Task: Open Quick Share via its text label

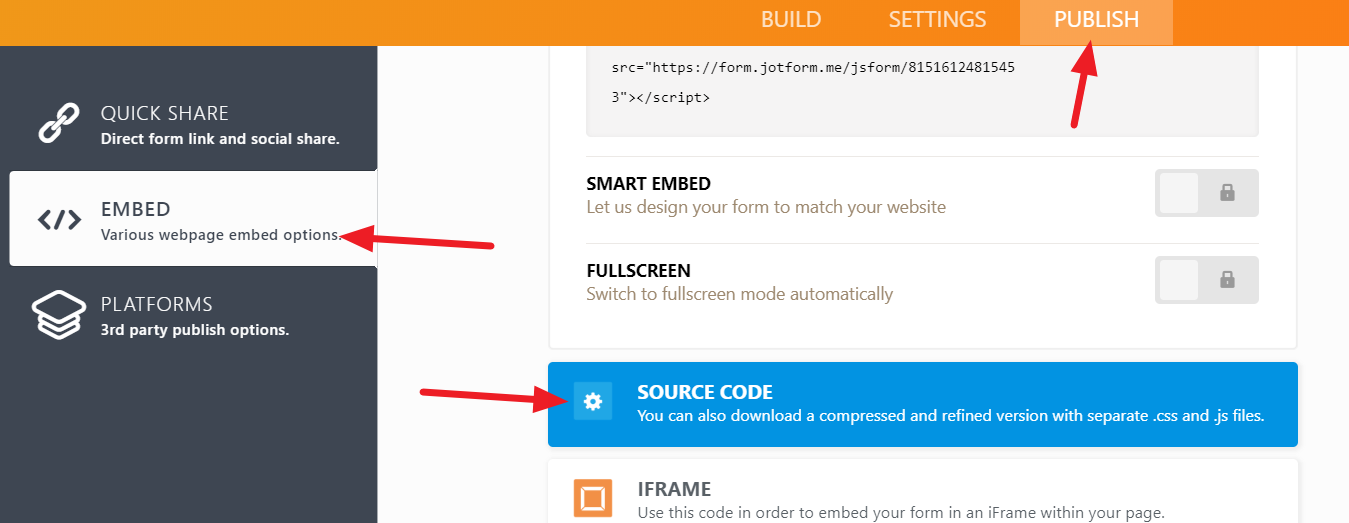Action: click(x=165, y=113)
